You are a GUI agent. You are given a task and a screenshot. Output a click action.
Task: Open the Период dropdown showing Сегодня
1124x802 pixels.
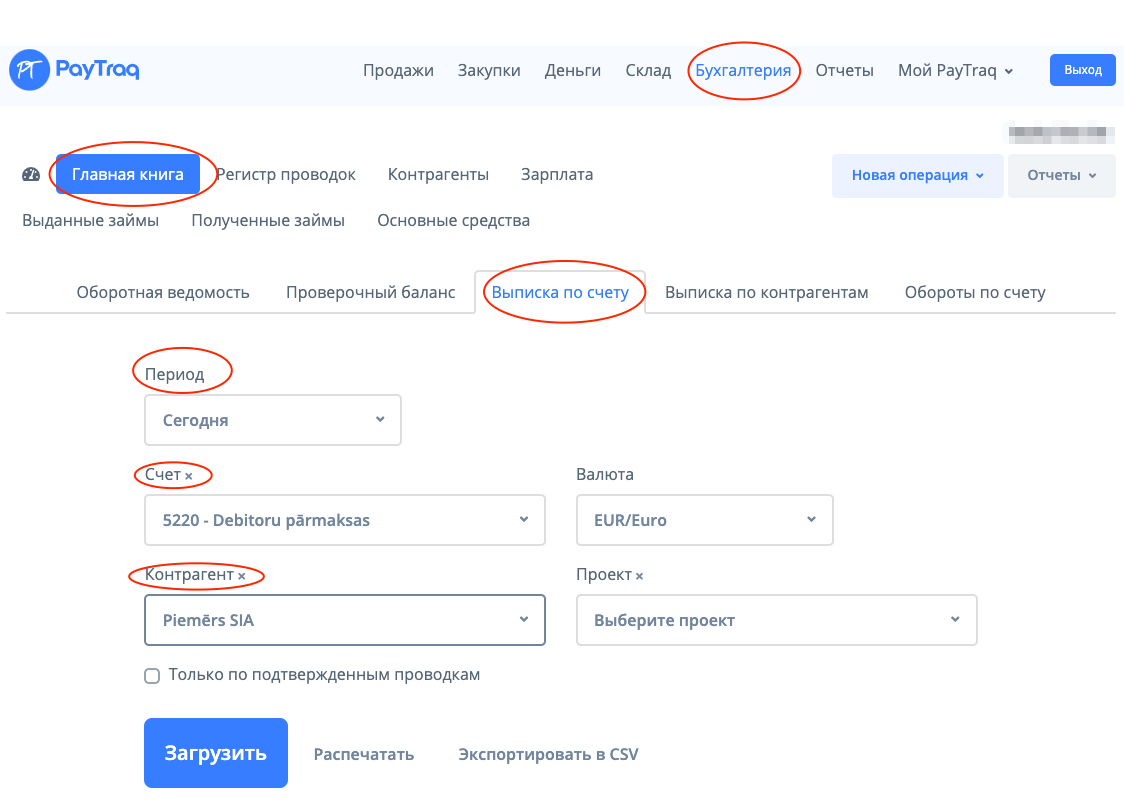click(x=273, y=420)
